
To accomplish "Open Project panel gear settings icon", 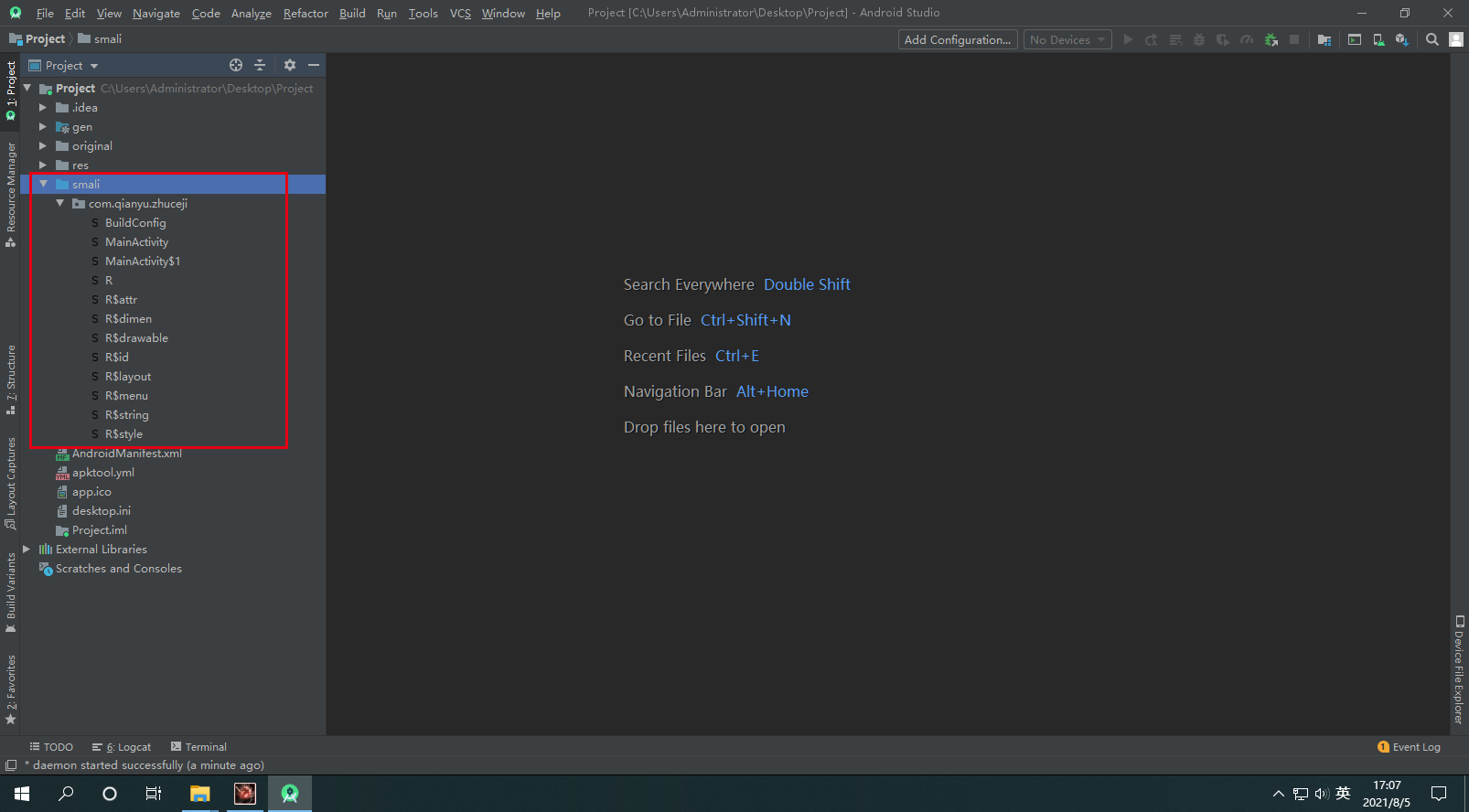I will 290,65.
